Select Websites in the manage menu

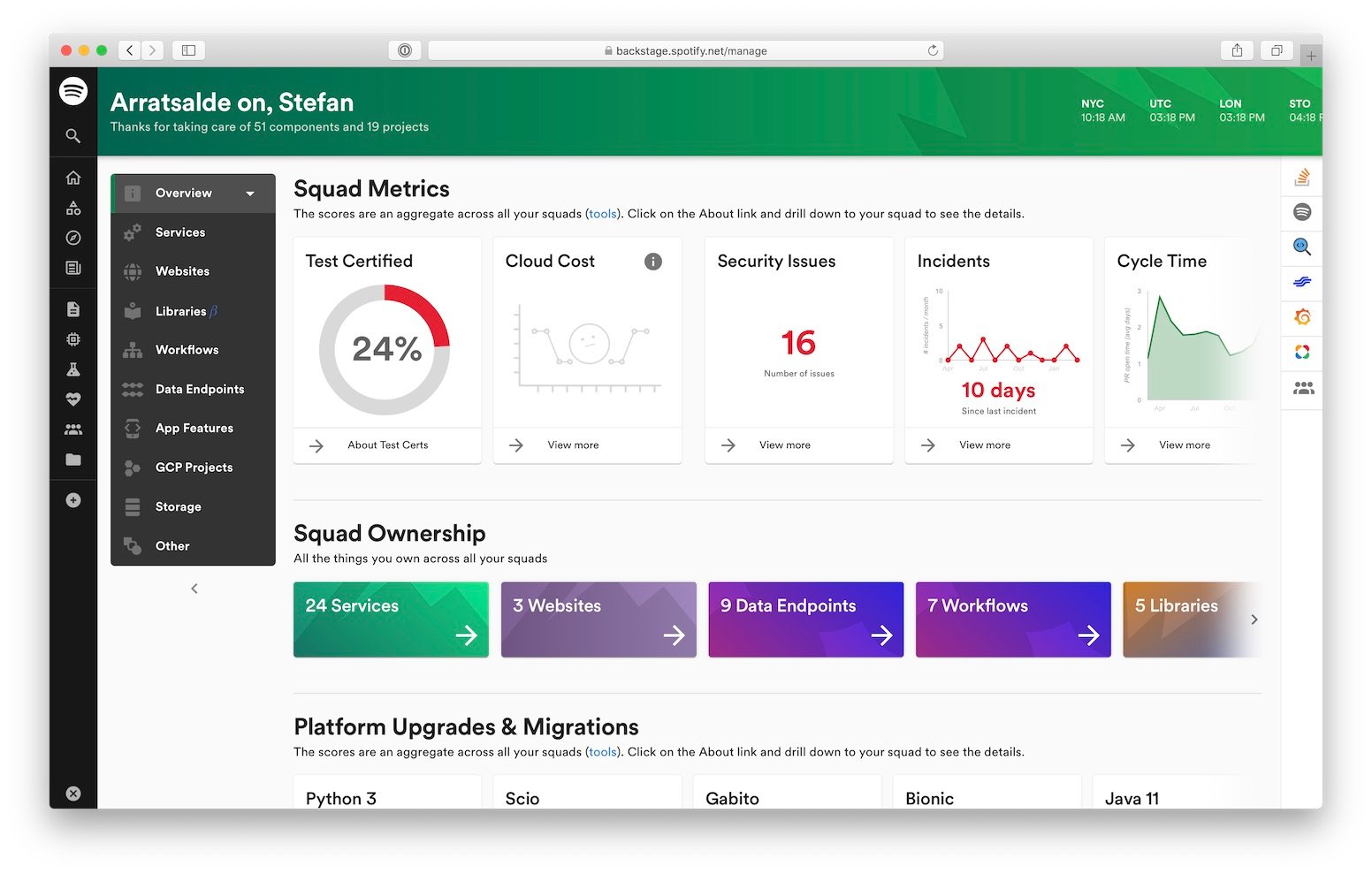[193, 271]
